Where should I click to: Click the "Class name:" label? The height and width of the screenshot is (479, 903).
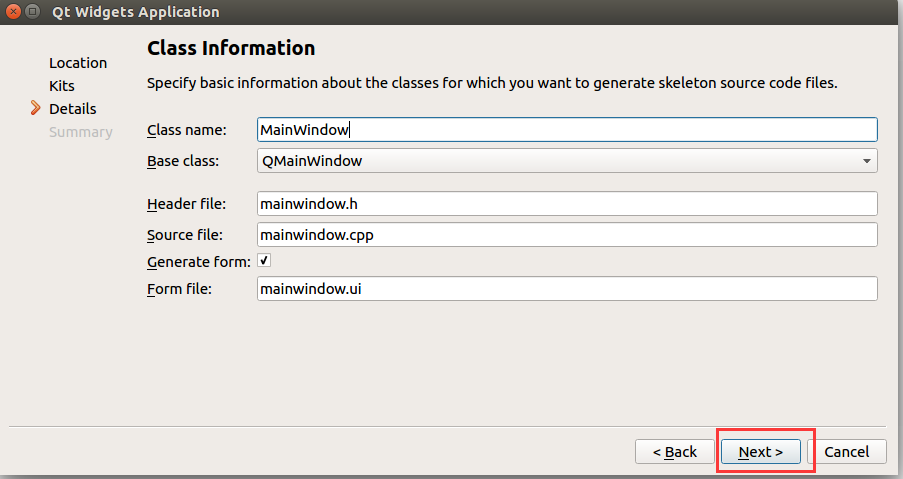pyautogui.click(x=187, y=130)
